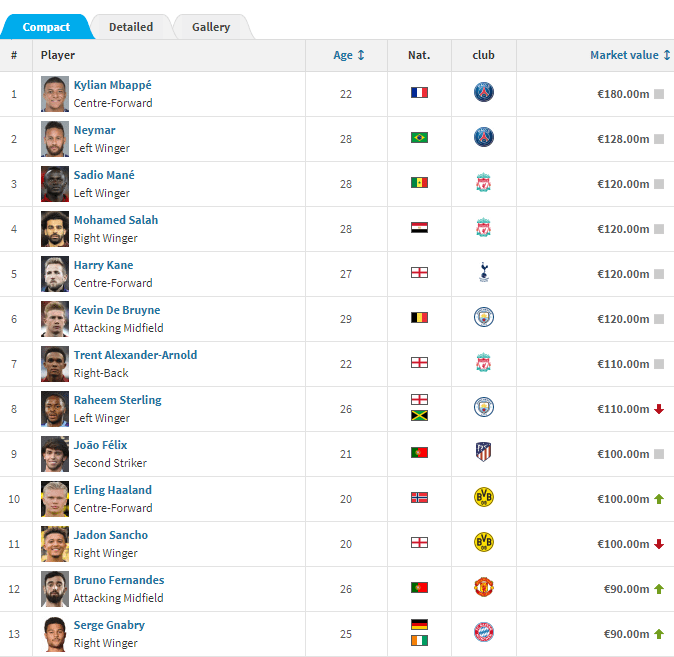Click Harry Kane's portrait thumbnail
The image size is (674, 657).
[55, 274]
